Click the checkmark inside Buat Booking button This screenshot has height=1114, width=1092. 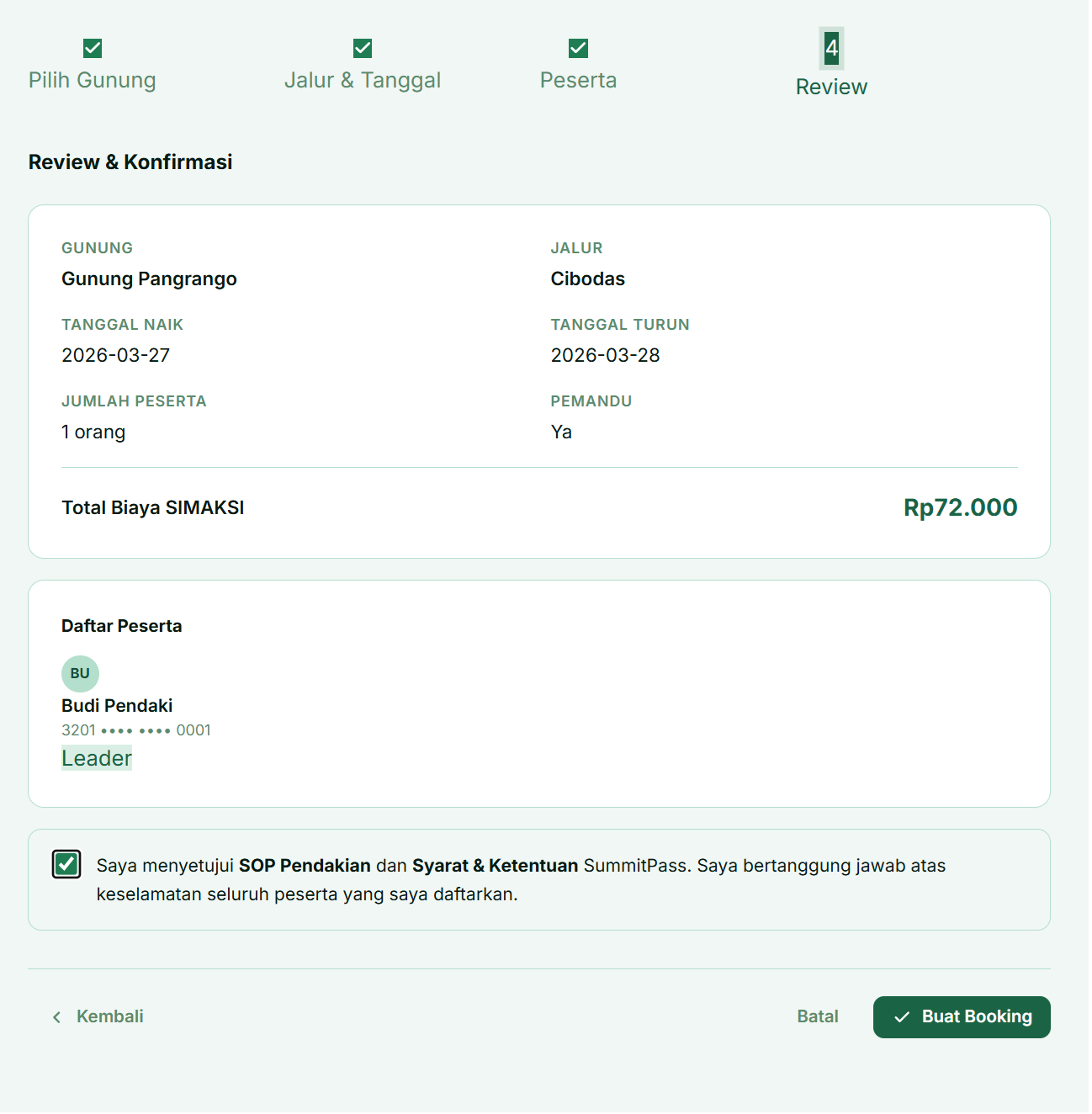click(903, 1016)
